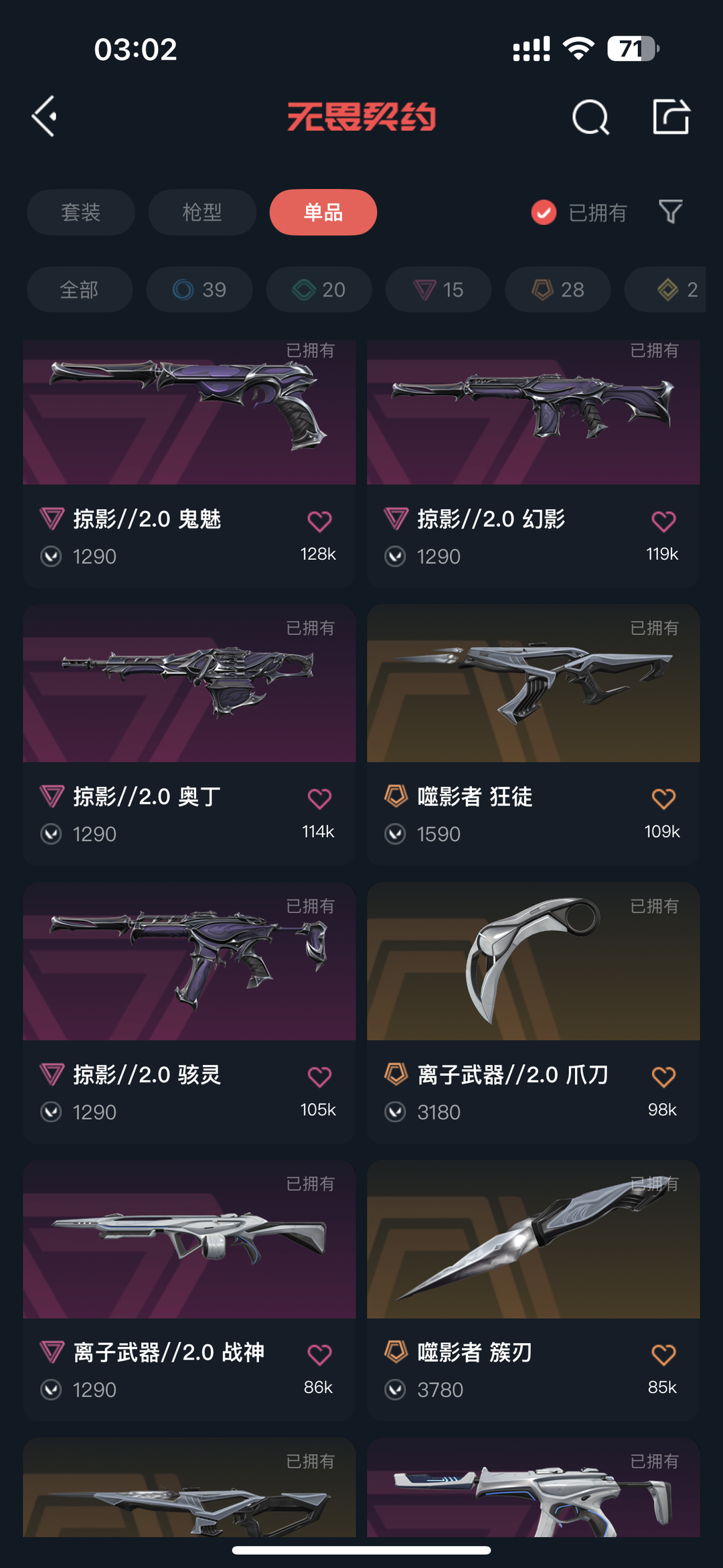This screenshot has width=723, height=1568.
Task: Filter by orange tier showing 28
Action: pos(558,289)
